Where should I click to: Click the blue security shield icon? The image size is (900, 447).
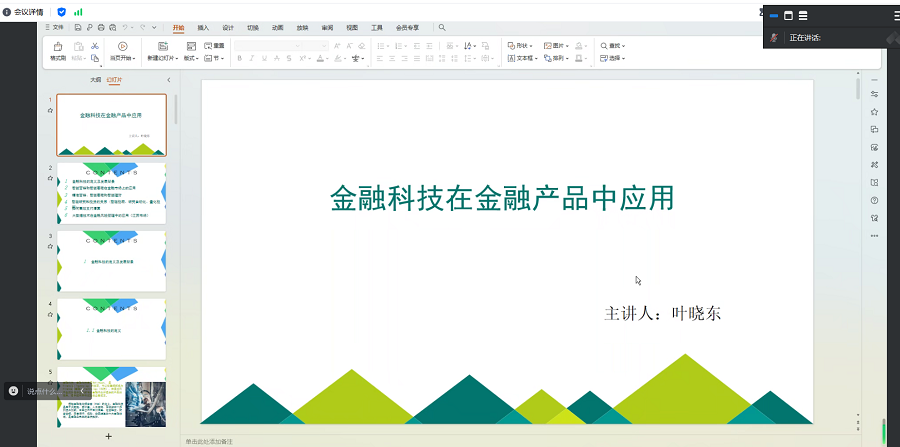point(62,11)
